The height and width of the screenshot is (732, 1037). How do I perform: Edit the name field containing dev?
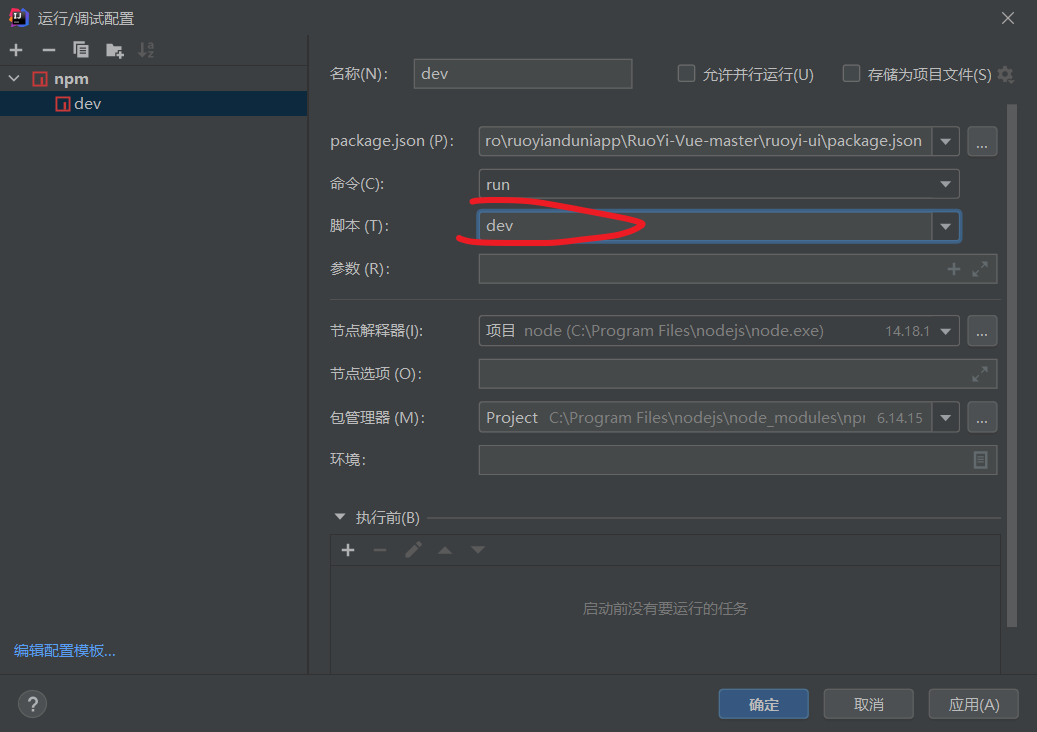click(522, 73)
